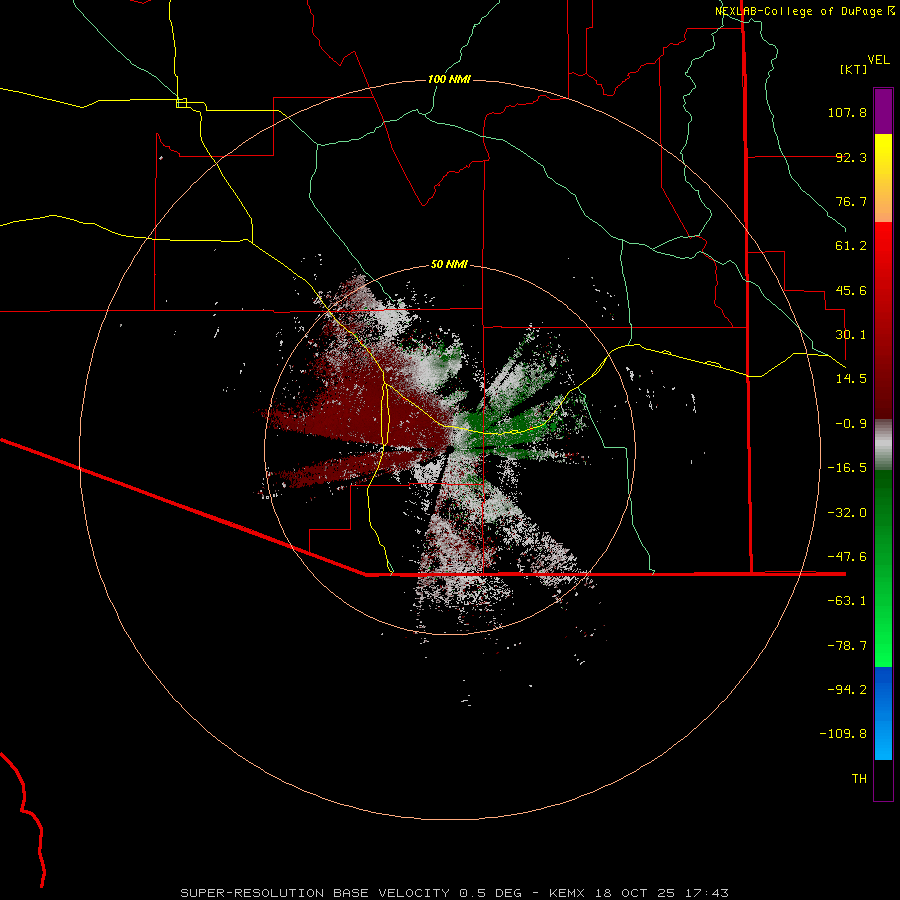Click the -63.1 velocity scale value
The image size is (900, 900).
847,601
